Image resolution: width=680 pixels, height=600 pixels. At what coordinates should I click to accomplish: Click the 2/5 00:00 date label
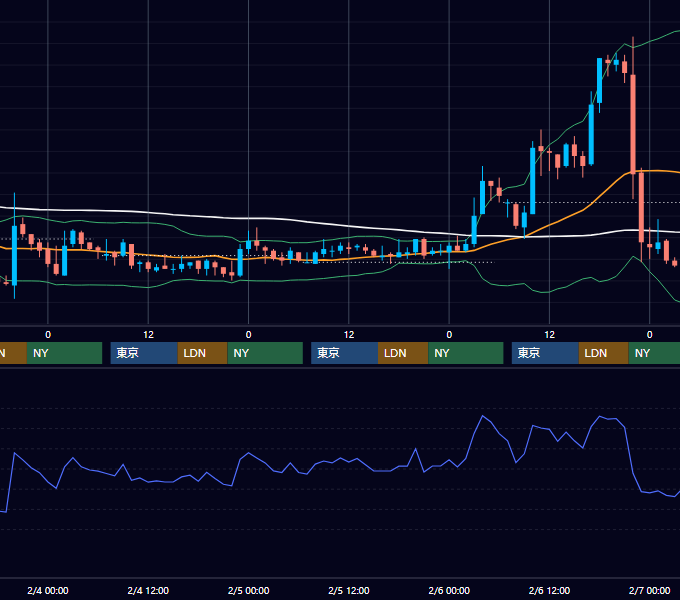[248, 590]
